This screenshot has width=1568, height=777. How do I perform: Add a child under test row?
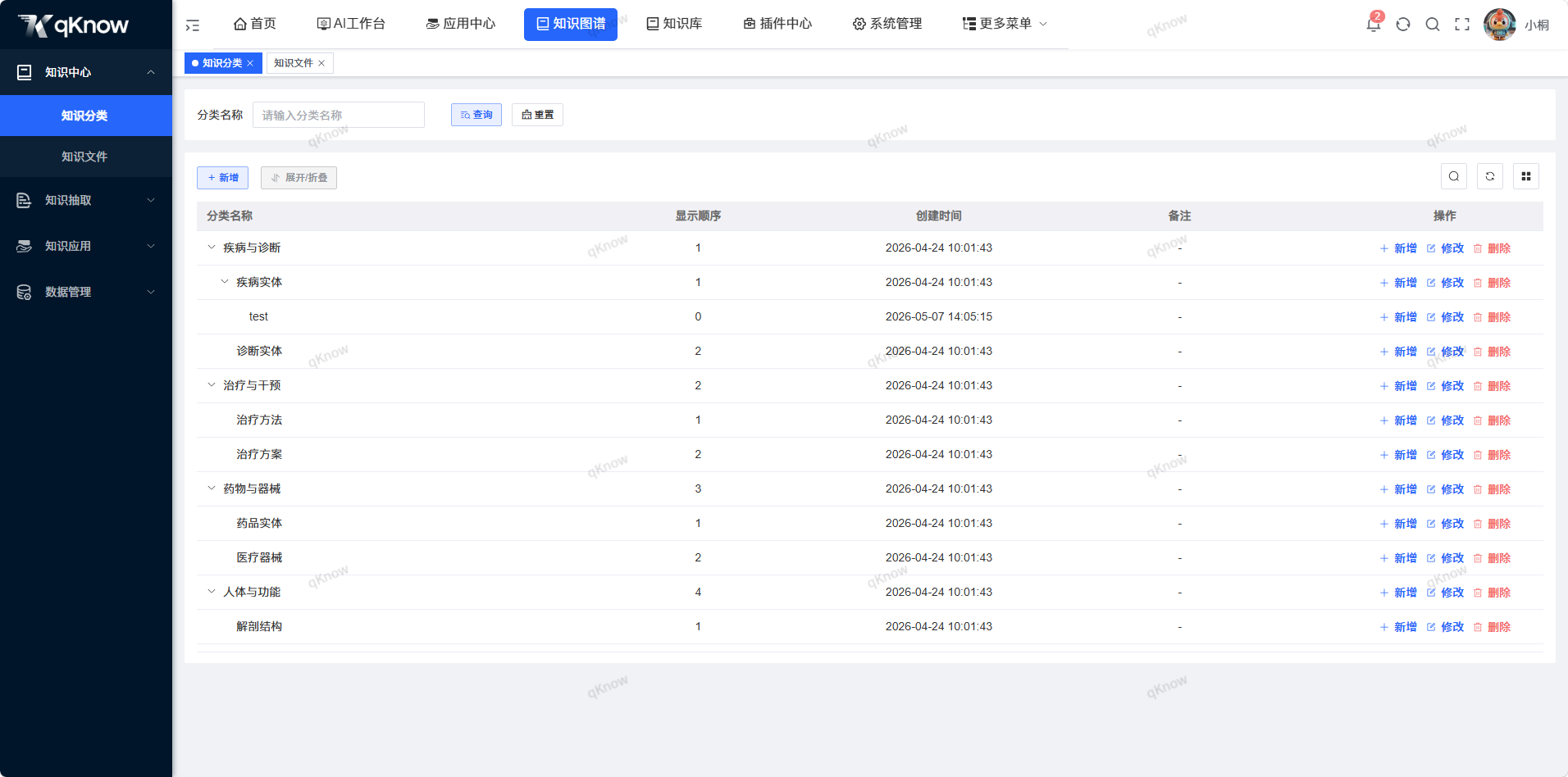coord(1398,317)
